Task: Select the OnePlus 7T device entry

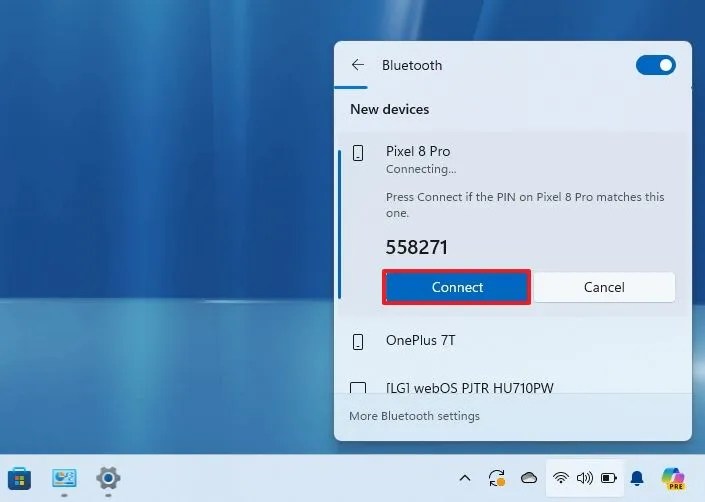Action: 513,341
